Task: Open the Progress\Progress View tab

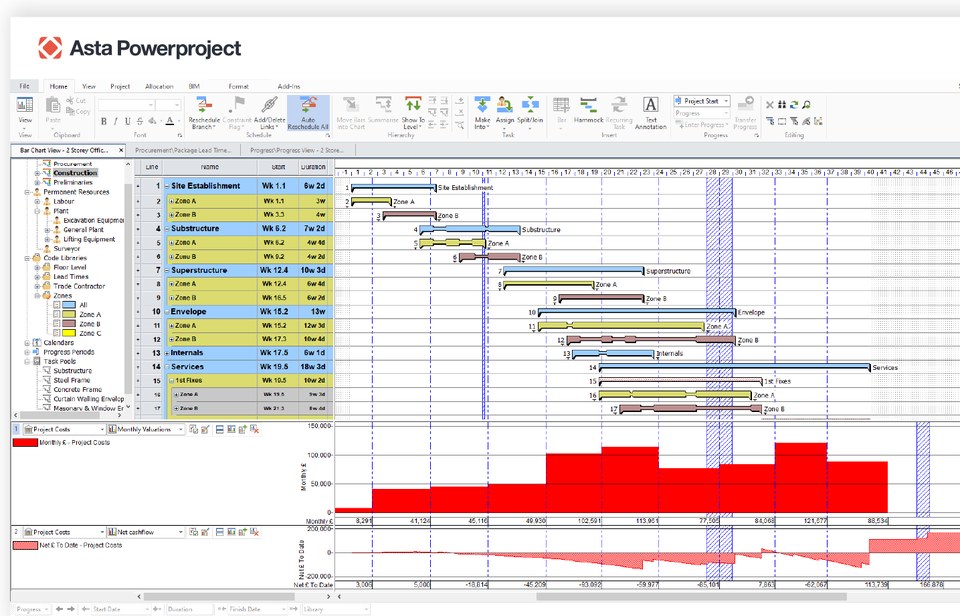Action: click(297, 150)
